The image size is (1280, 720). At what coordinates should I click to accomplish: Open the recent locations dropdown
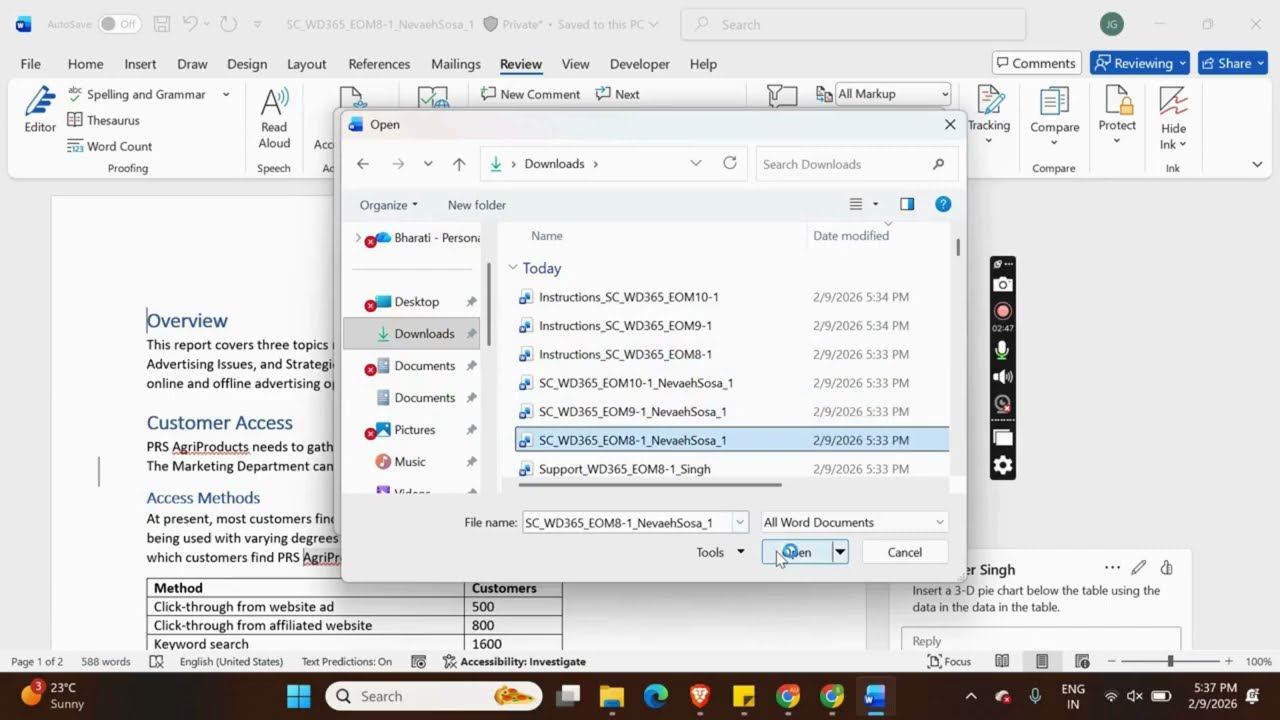(x=428, y=164)
